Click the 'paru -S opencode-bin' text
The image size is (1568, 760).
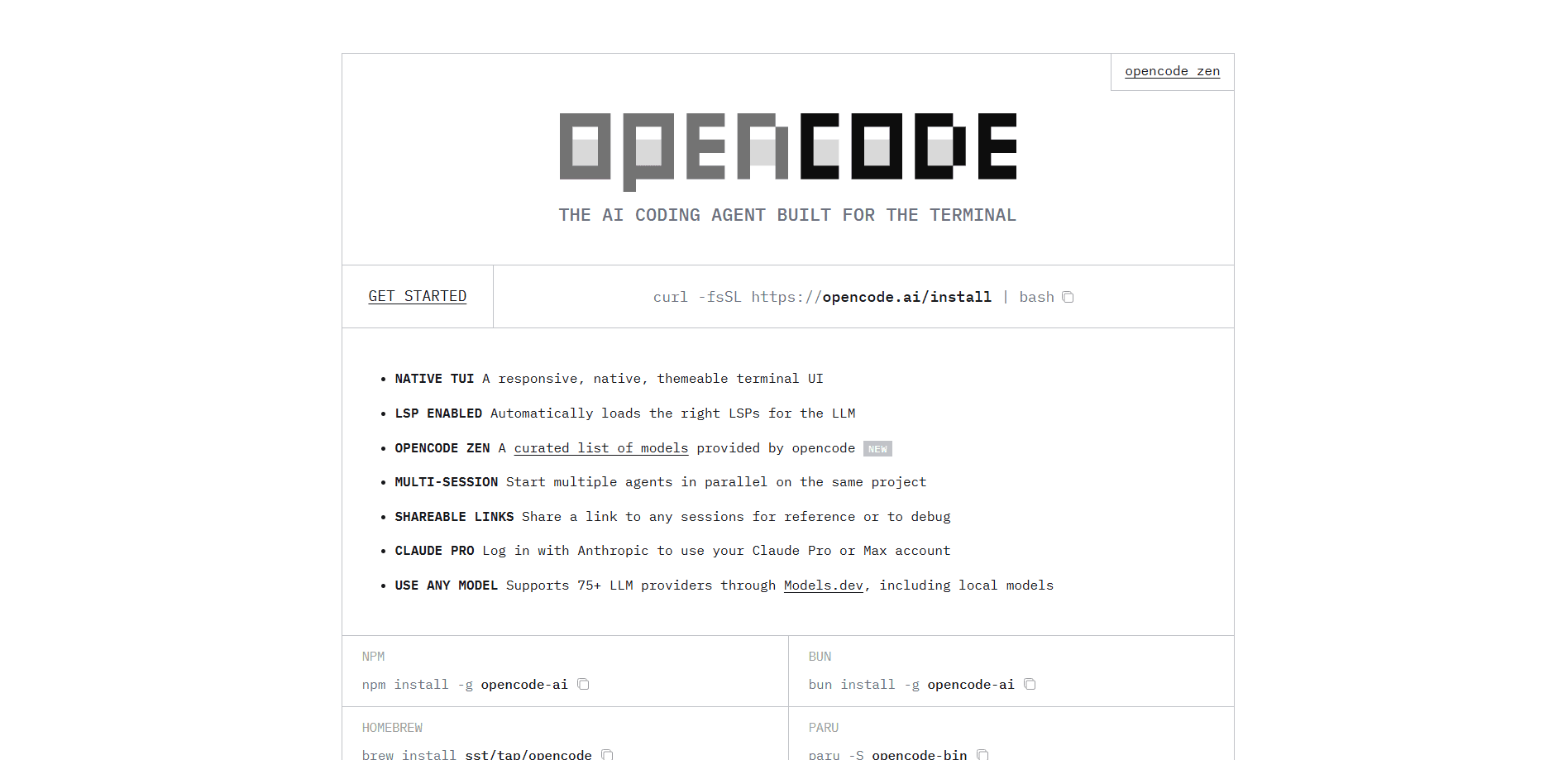[887, 754]
